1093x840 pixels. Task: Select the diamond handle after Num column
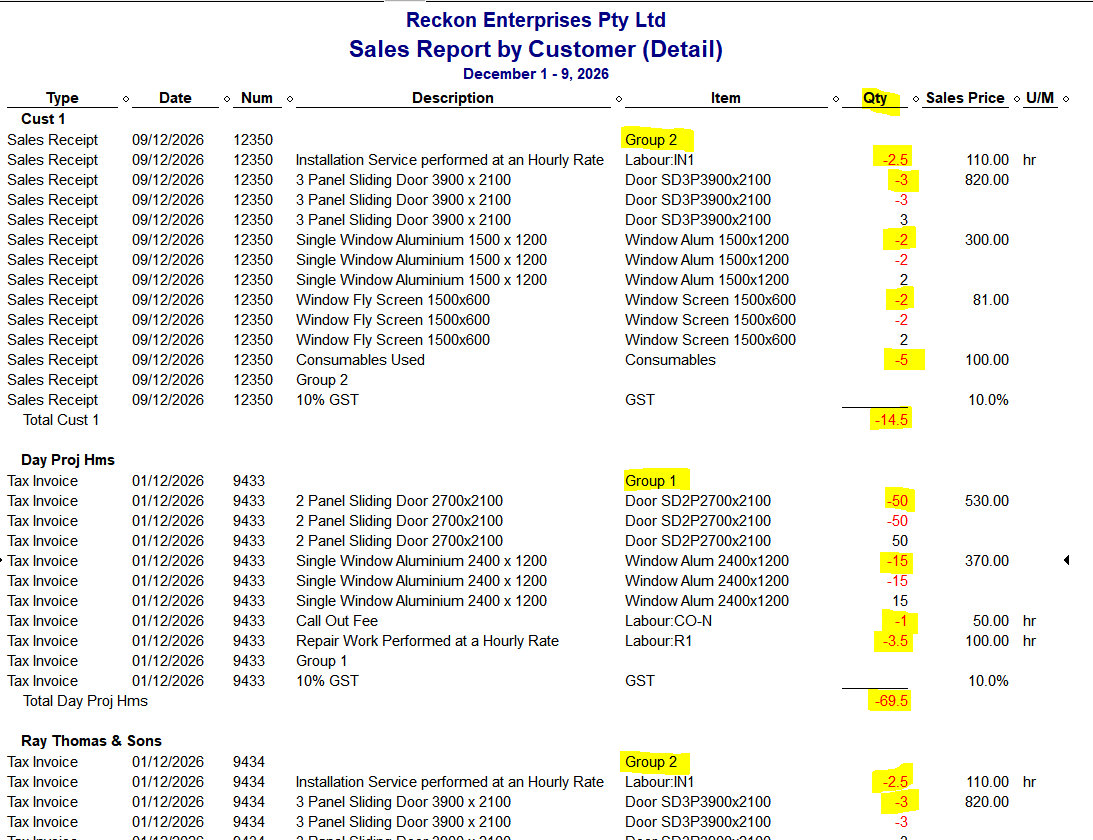point(290,99)
